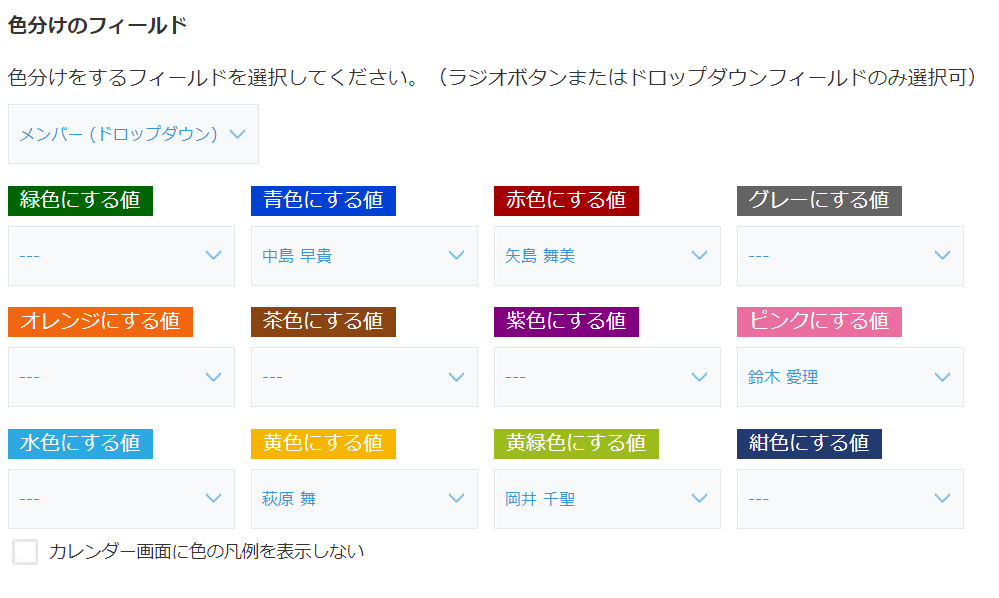999x598 pixels.
Task: Open the green color value dropdown
Action: coord(121,256)
